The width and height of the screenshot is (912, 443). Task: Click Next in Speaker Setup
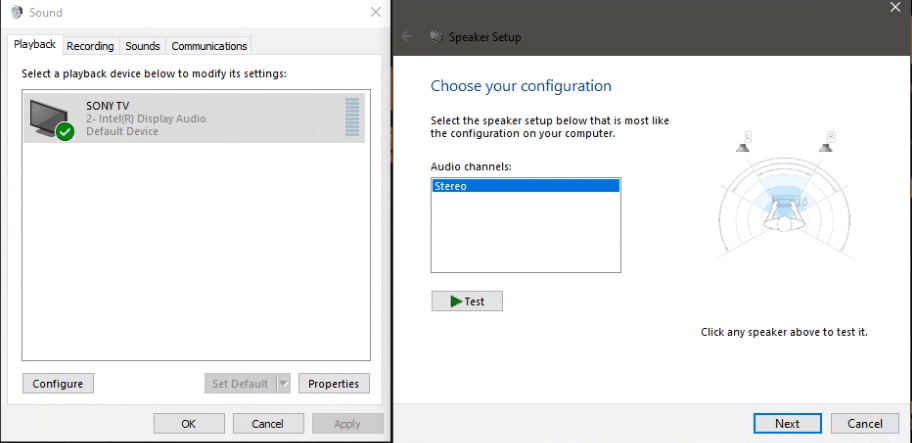787,423
